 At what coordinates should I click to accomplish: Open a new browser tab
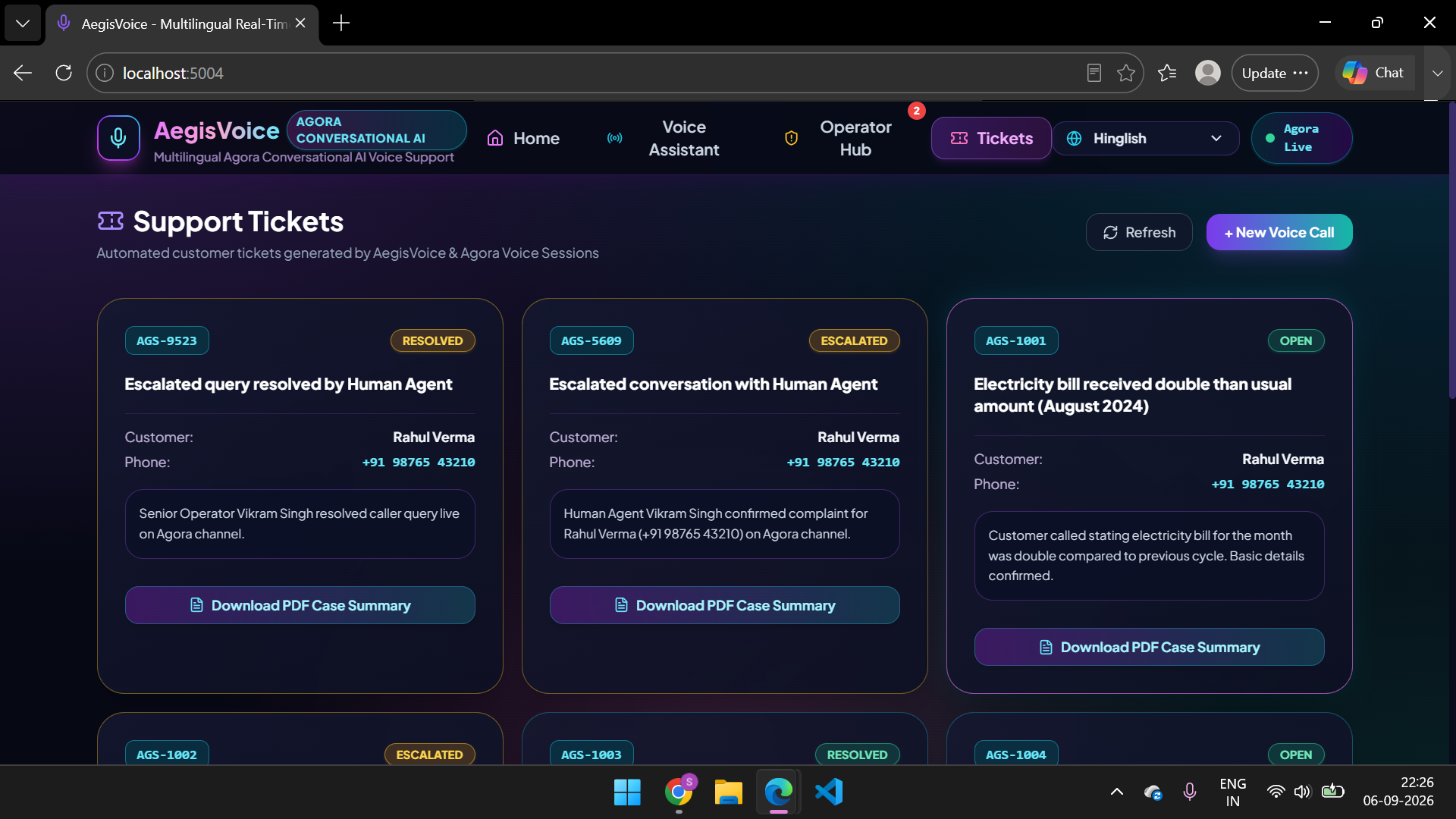click(x=341, y=24)
